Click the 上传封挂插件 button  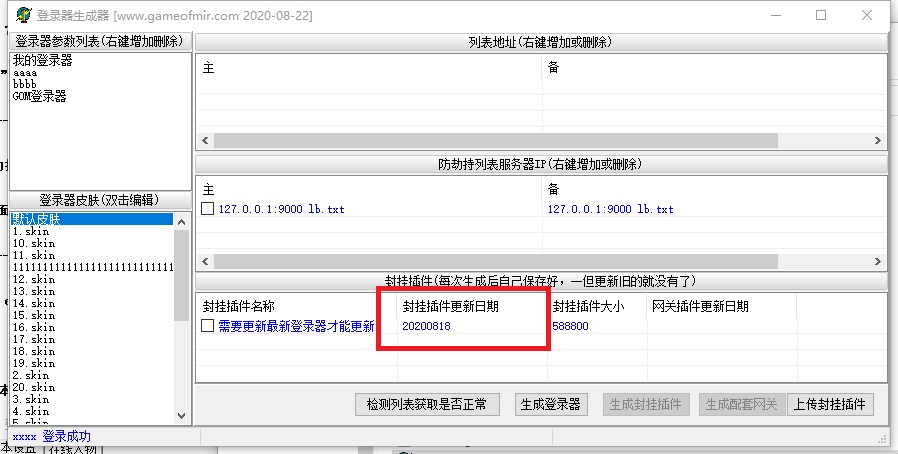tap(832, 404)
